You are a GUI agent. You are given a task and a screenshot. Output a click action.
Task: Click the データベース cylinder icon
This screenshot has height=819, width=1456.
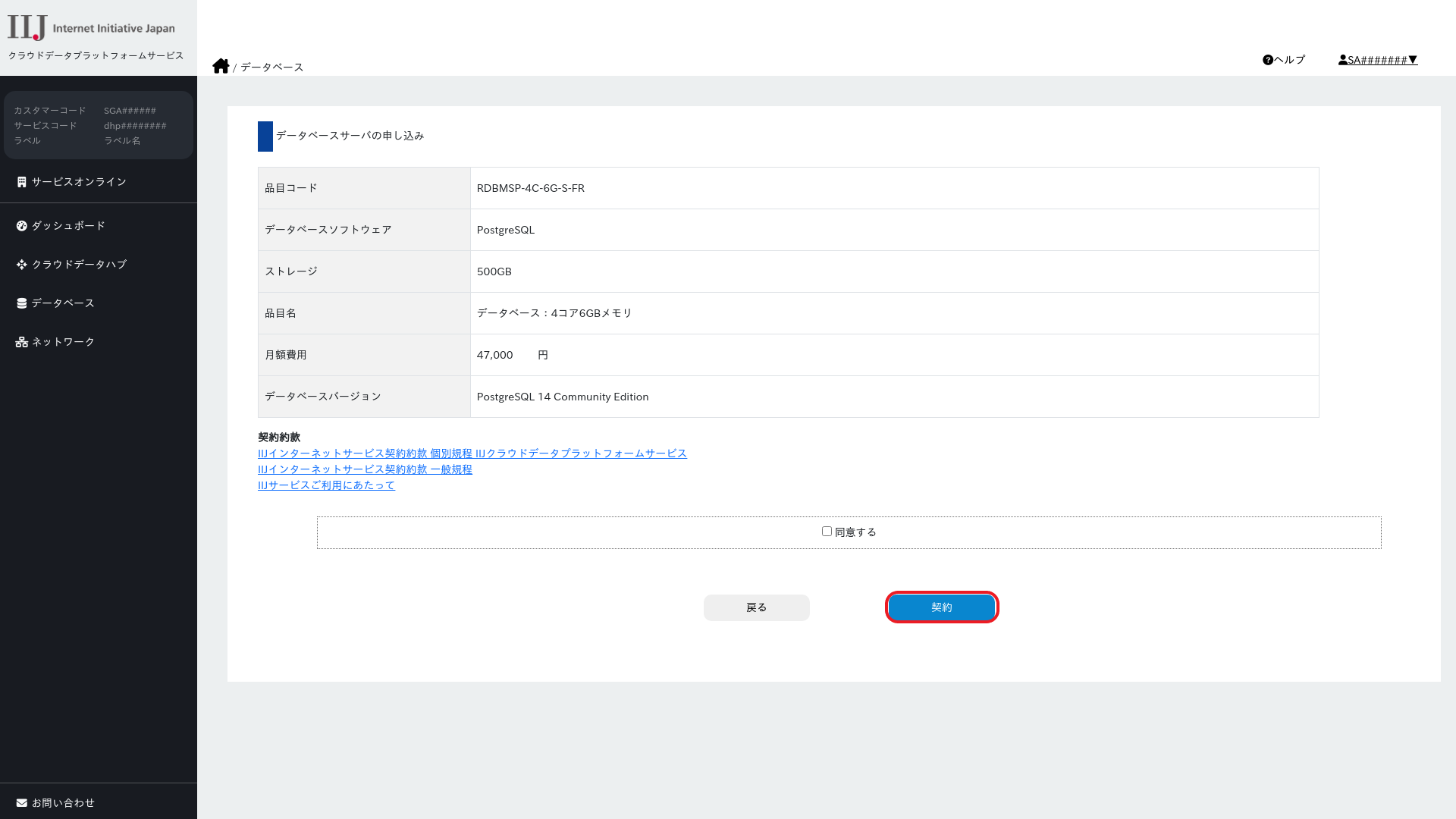click(x=22, y=303)
